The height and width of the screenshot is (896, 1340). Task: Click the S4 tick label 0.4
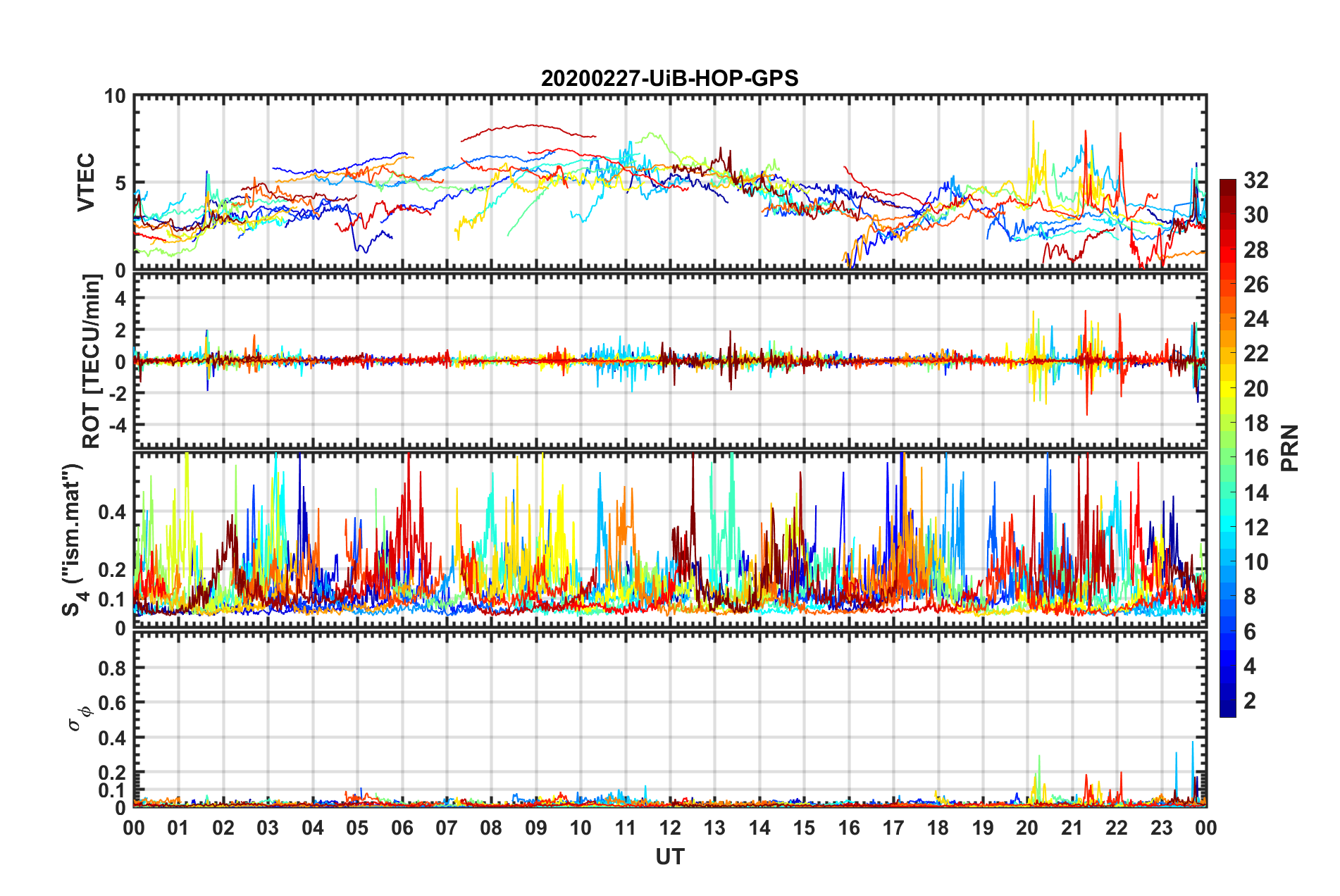[x=113, y=513]
